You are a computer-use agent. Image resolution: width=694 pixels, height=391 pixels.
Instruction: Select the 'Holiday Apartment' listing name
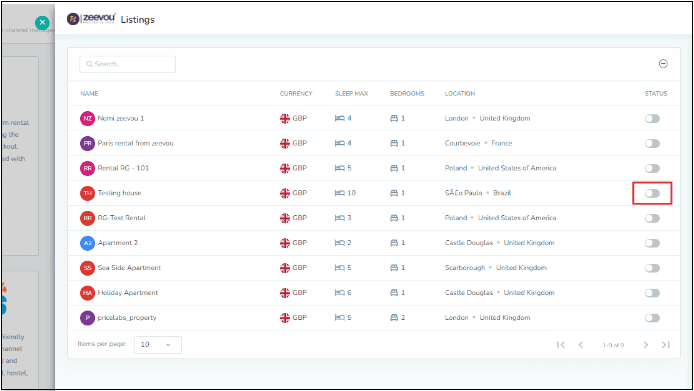(127, 293)
